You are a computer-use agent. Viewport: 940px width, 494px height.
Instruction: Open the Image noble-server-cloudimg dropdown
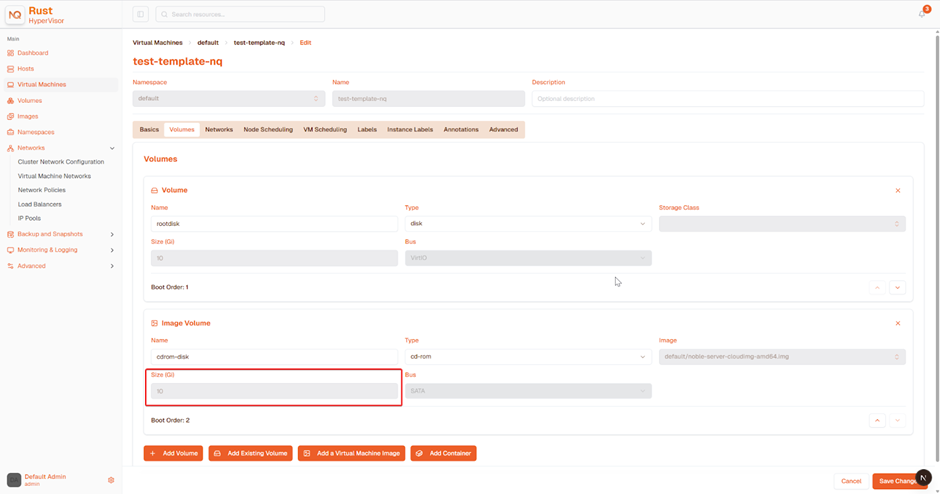pyautogui.click(x=782, y=357)
